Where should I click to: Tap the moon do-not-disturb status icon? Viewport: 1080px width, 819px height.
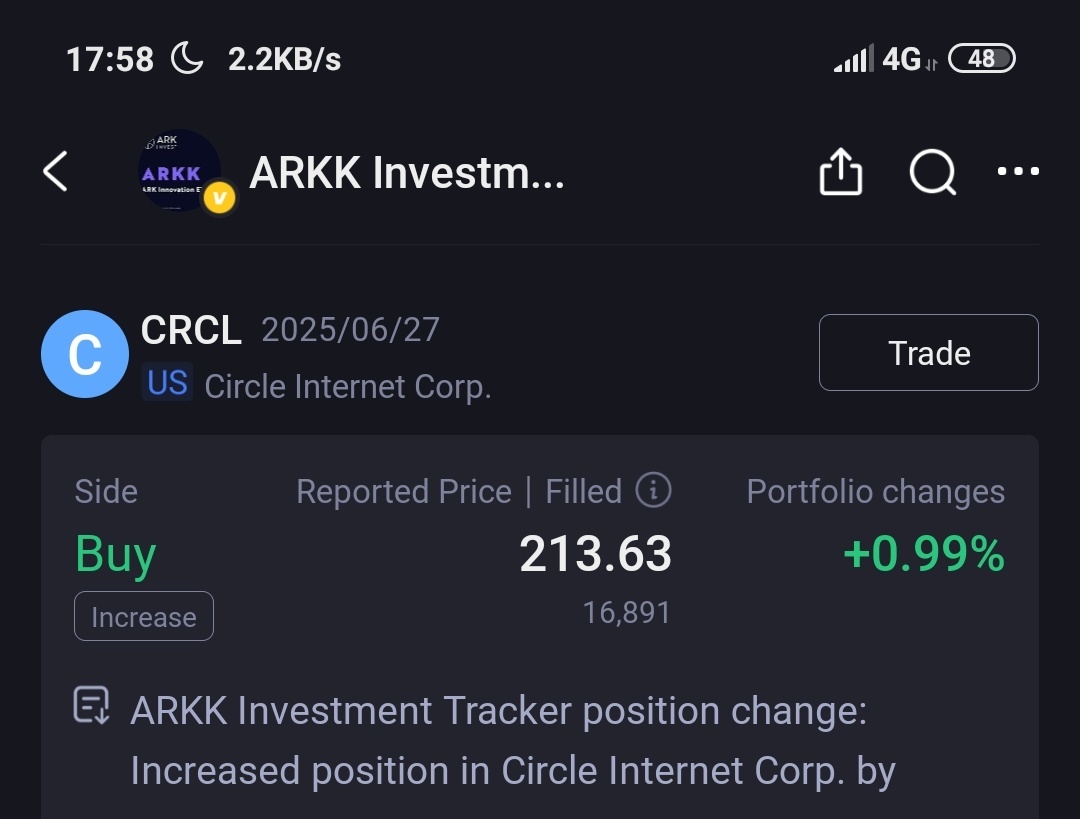pos(187,58)
